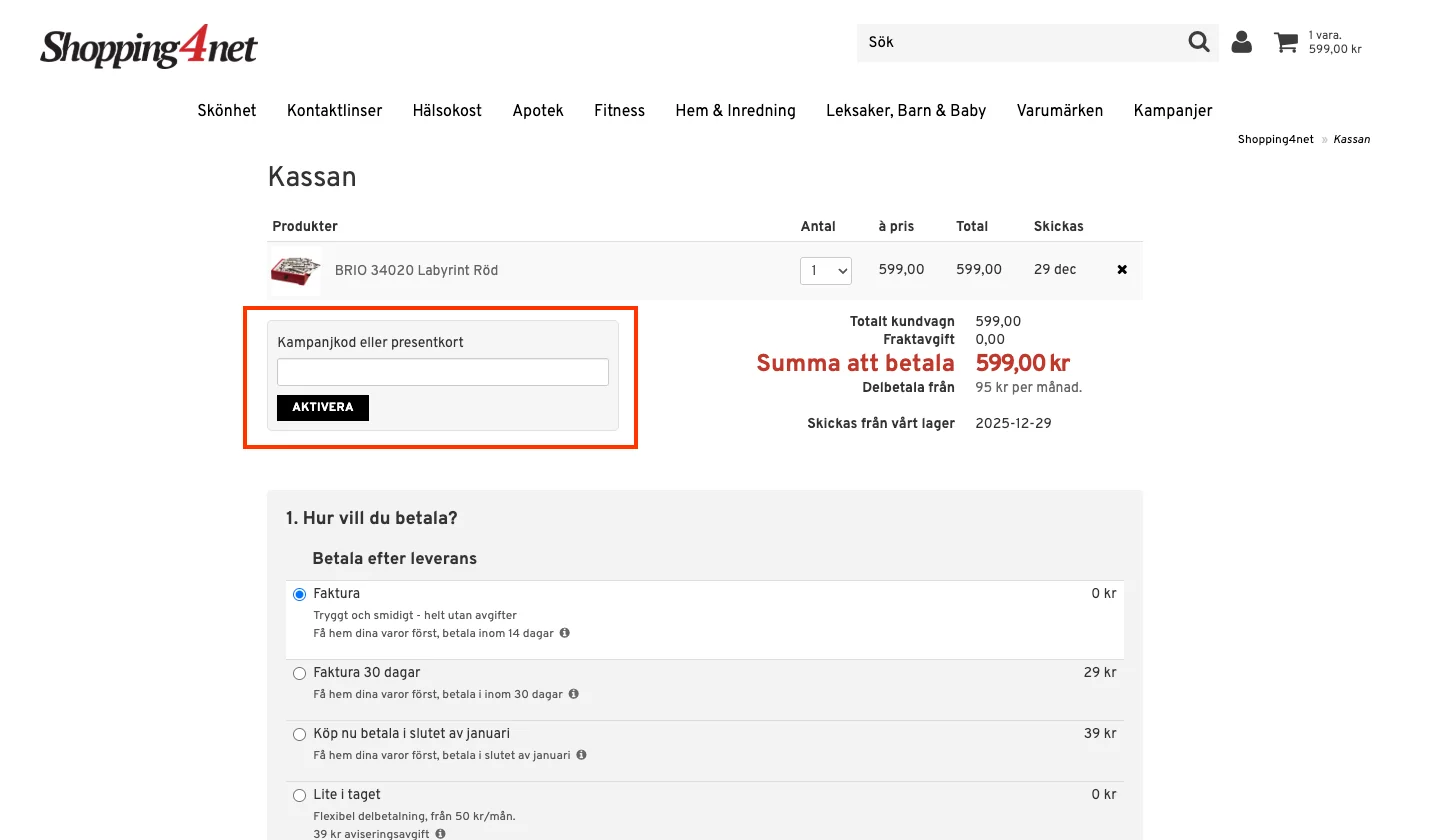Click the Sök search field
This screenshot has height=840, width=1454.
pyautogui.click(x=1020, y=42)
